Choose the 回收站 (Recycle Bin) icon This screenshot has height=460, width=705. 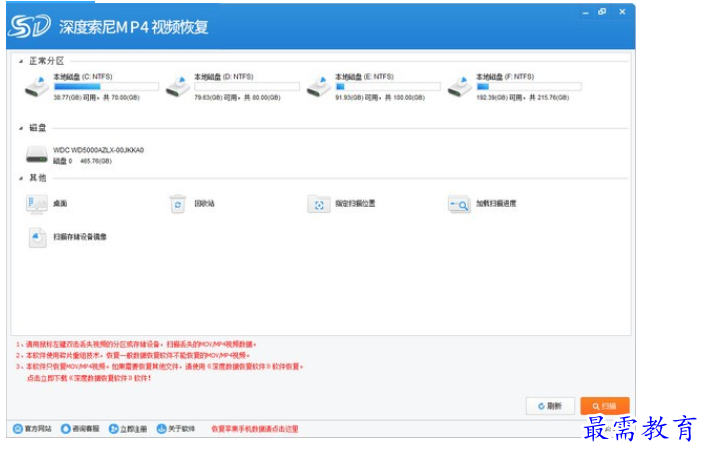[x=178, y=204]
